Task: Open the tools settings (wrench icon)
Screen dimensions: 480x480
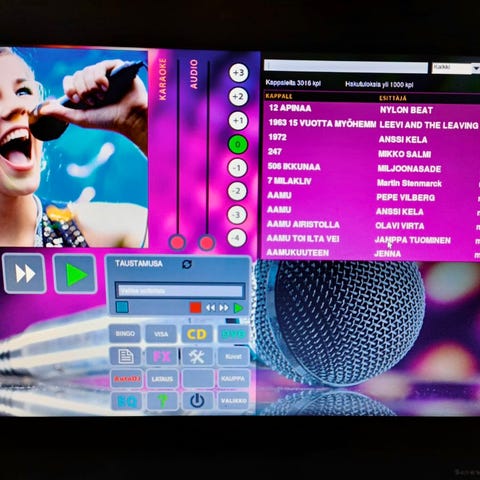Action: click(x=197, y=357)
